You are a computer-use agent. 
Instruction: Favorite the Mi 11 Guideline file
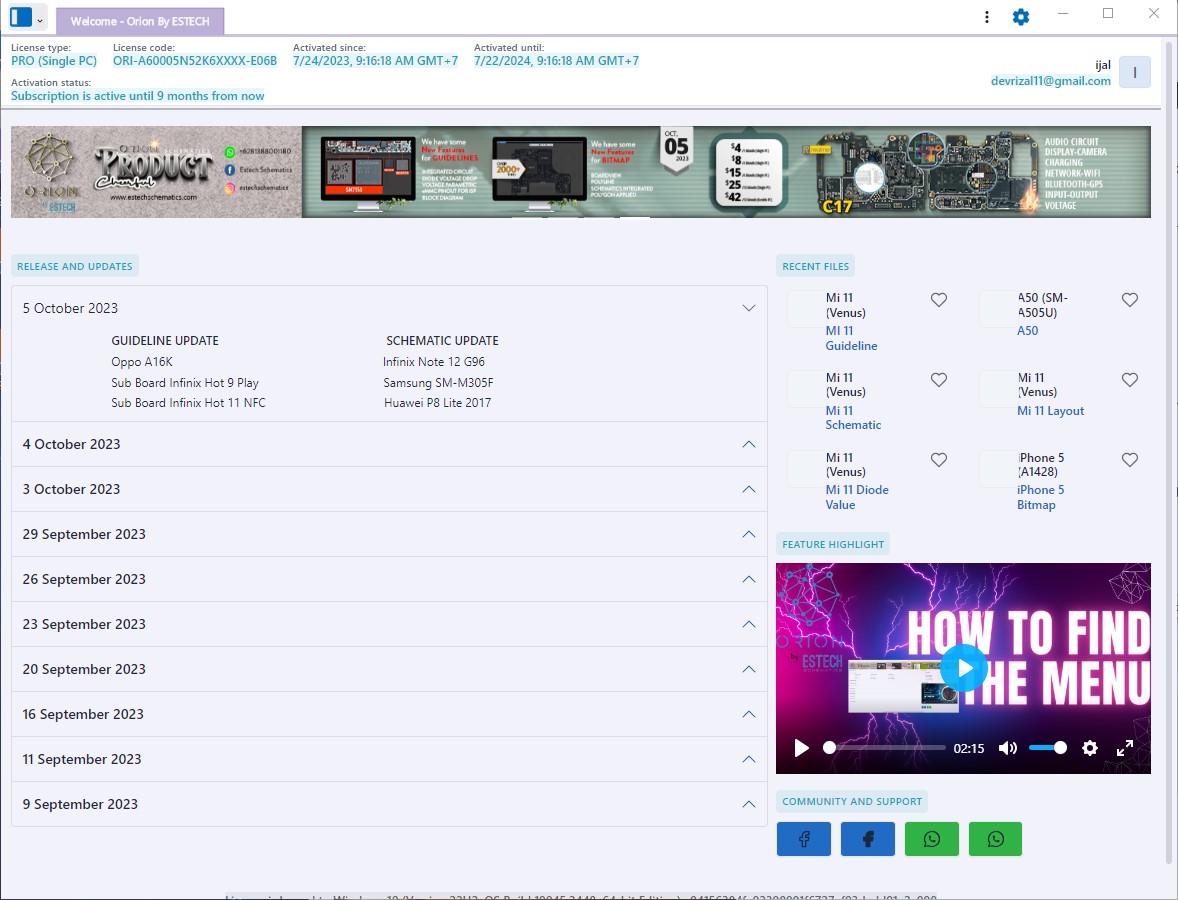pyautogui.click(x=938, y=300)
